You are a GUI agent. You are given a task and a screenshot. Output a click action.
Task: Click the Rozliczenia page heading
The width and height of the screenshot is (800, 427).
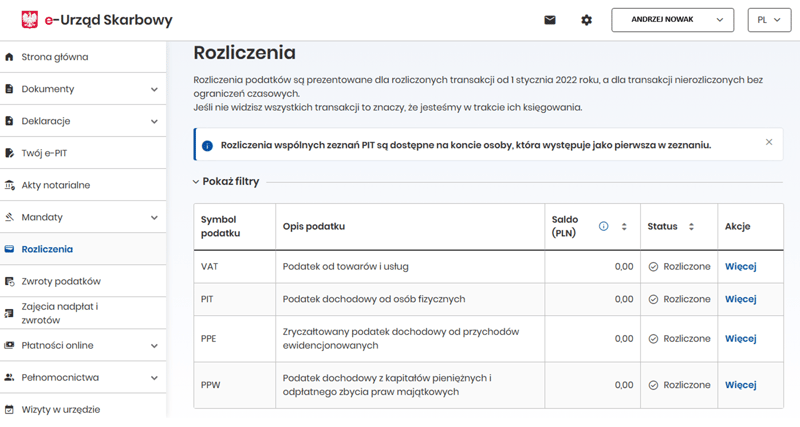point(244,53)
